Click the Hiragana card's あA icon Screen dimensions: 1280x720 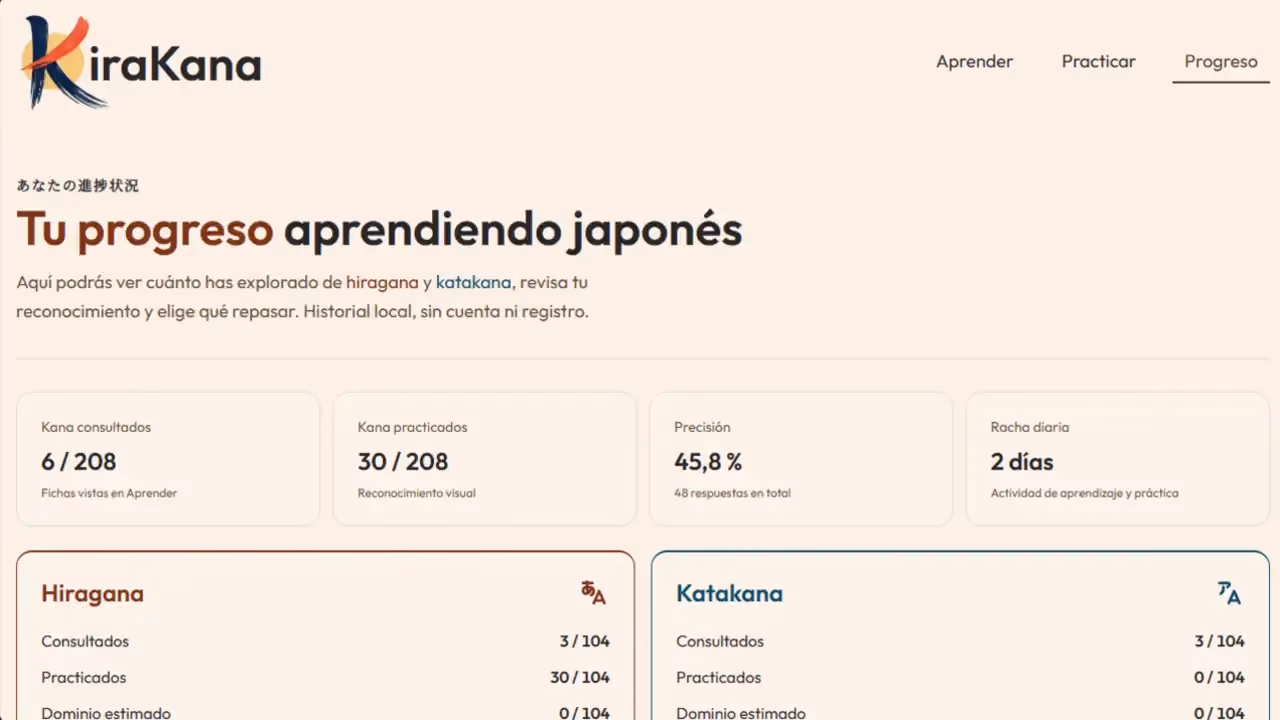(594, 593)
